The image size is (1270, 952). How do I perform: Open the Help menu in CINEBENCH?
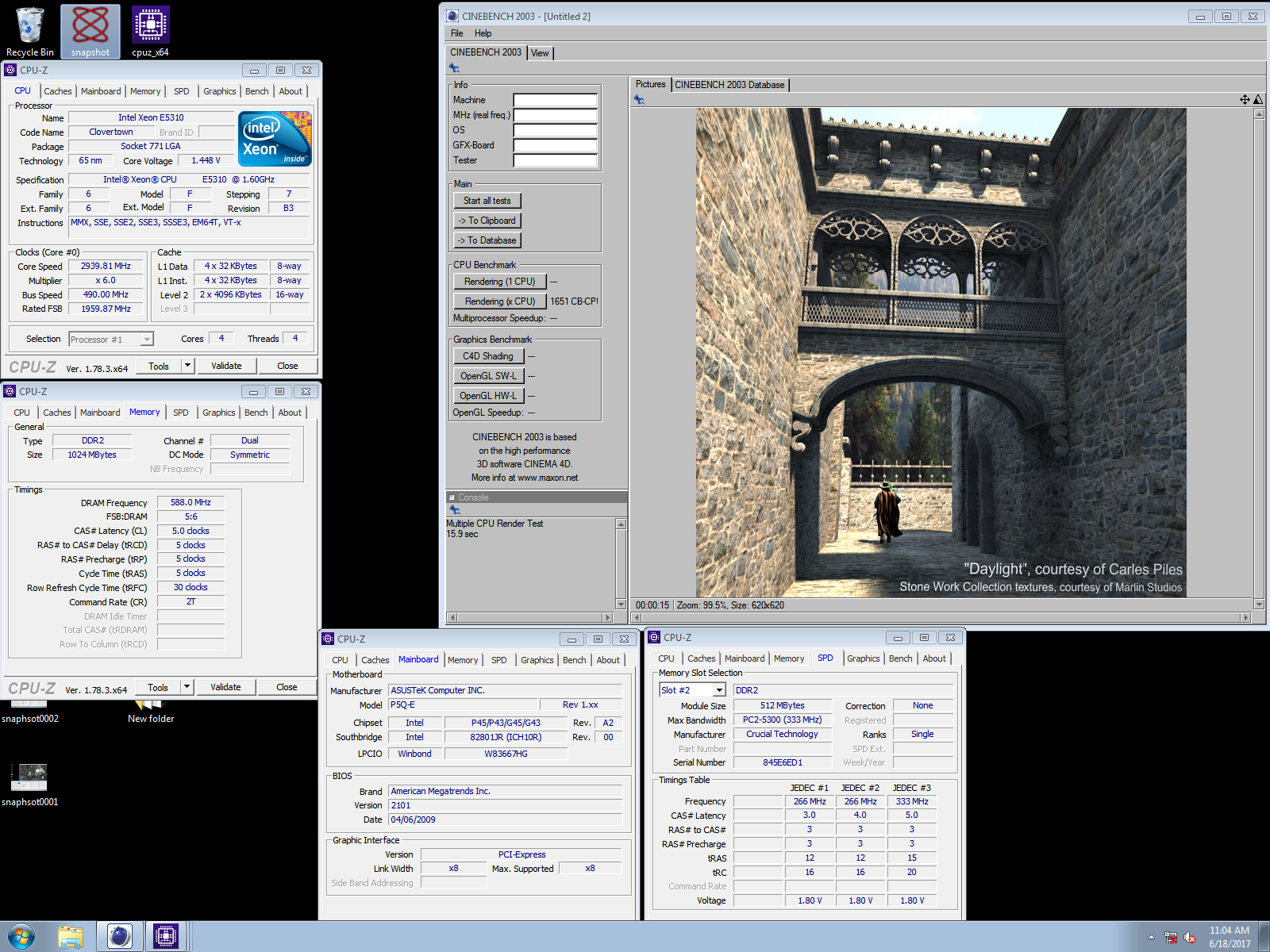[483, 33]
